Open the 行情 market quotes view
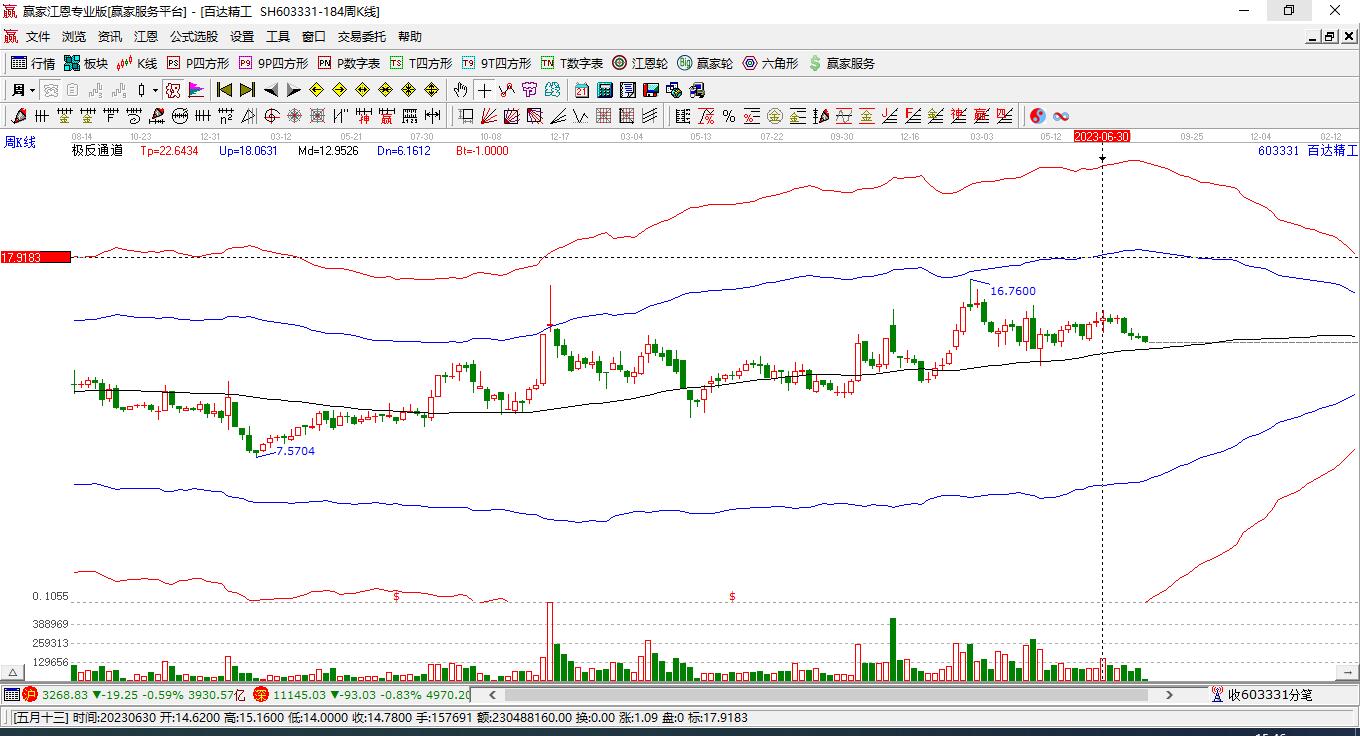 [x=33, y=63]
